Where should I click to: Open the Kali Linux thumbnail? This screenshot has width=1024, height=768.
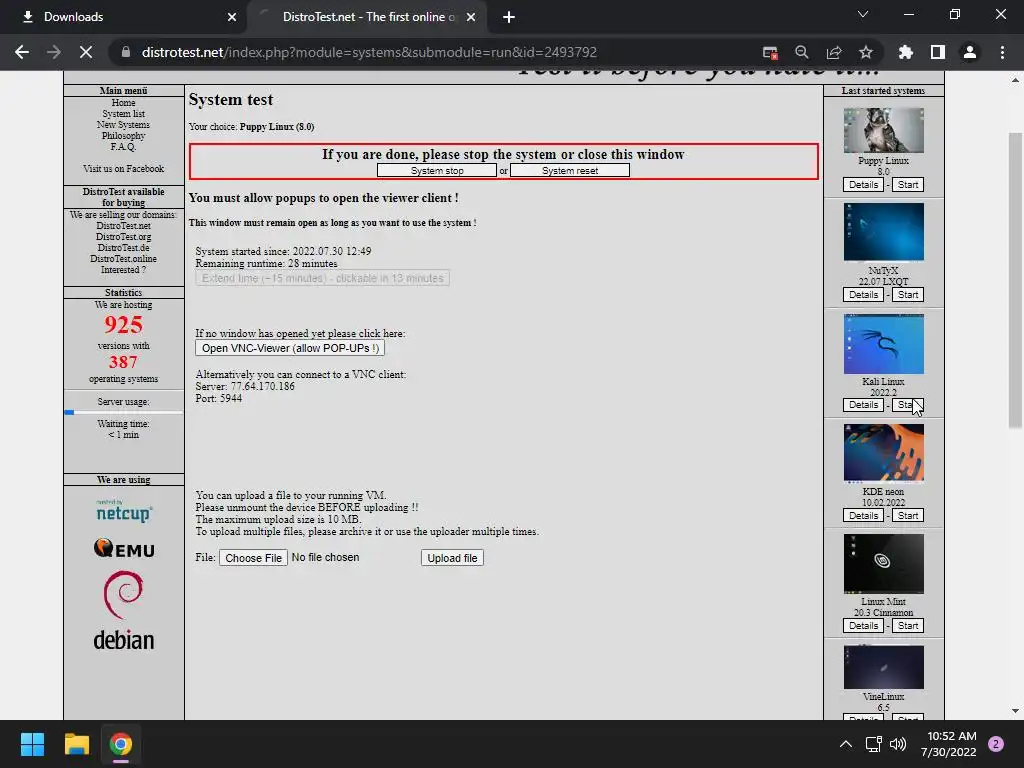tap(884, 344)
